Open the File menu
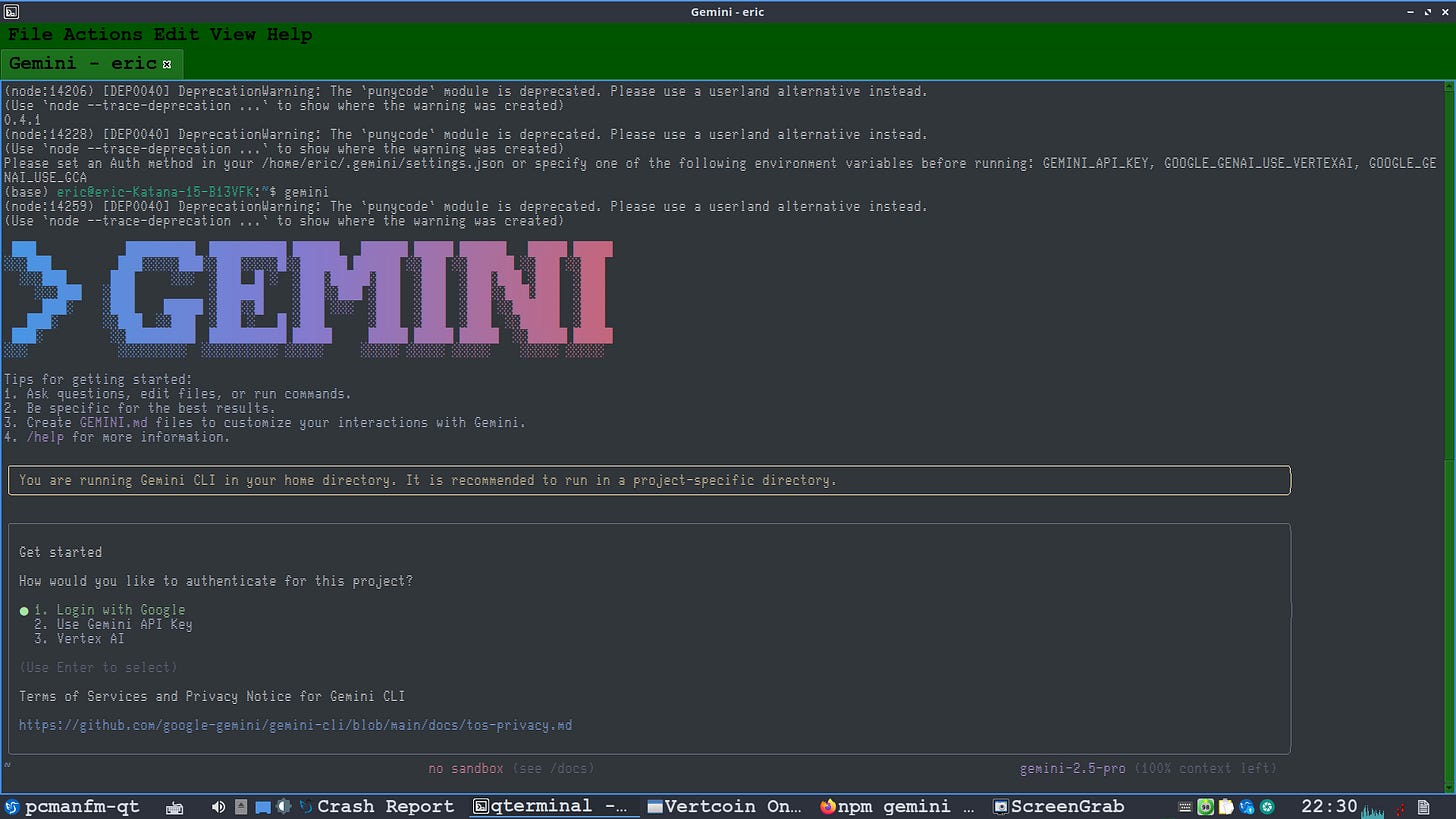The height and width of the screenshot is (819, 1456). pos(30,34)
